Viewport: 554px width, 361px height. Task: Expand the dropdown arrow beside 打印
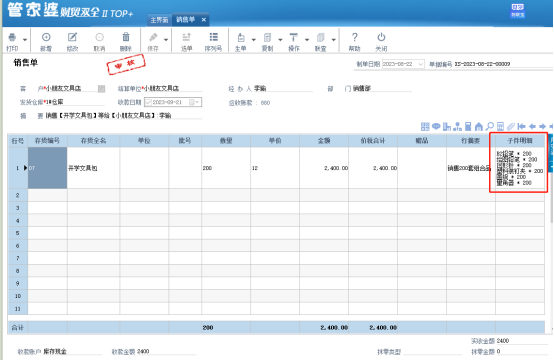tap(25, 40)
